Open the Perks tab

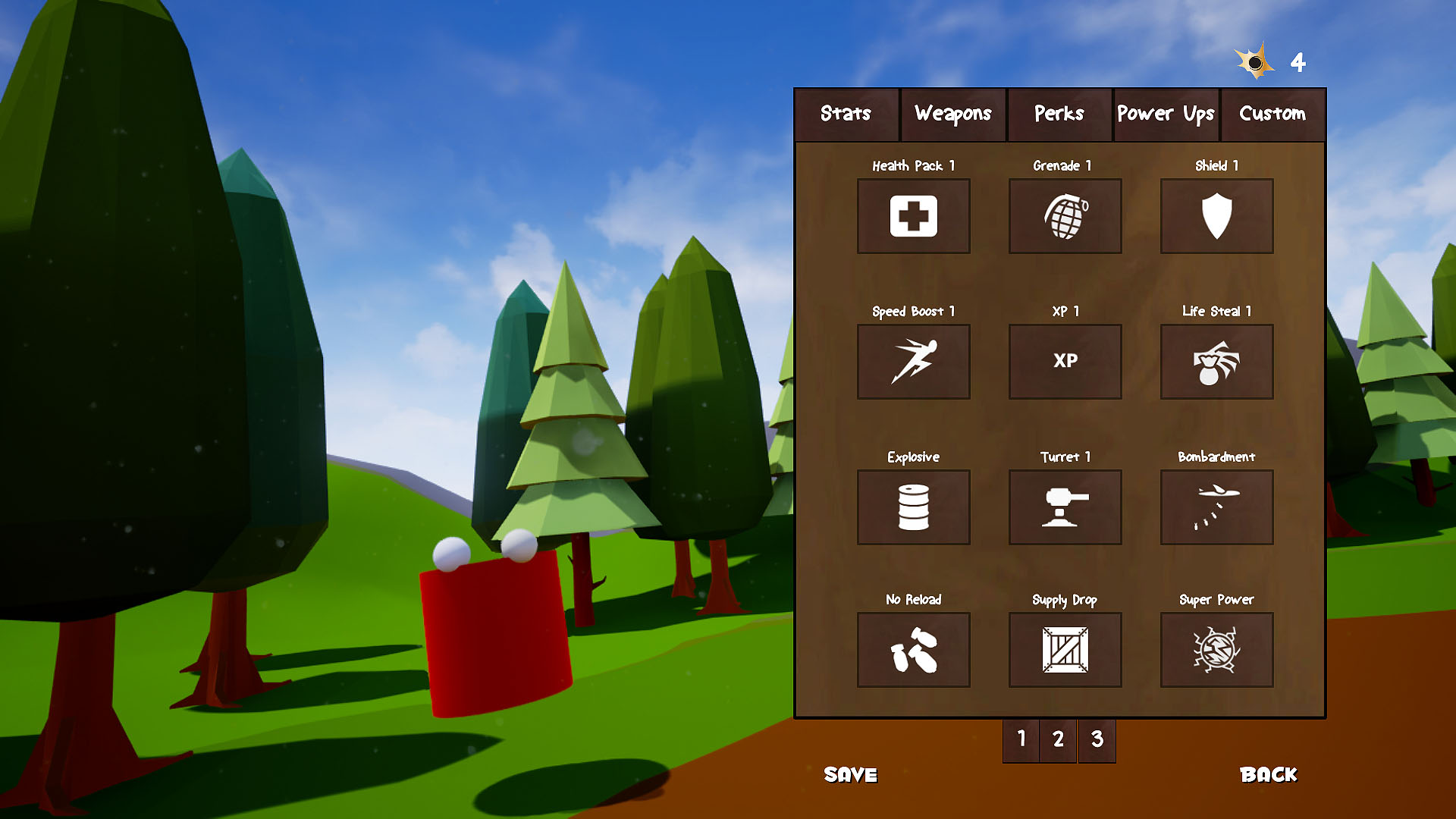click(1059, 115)
